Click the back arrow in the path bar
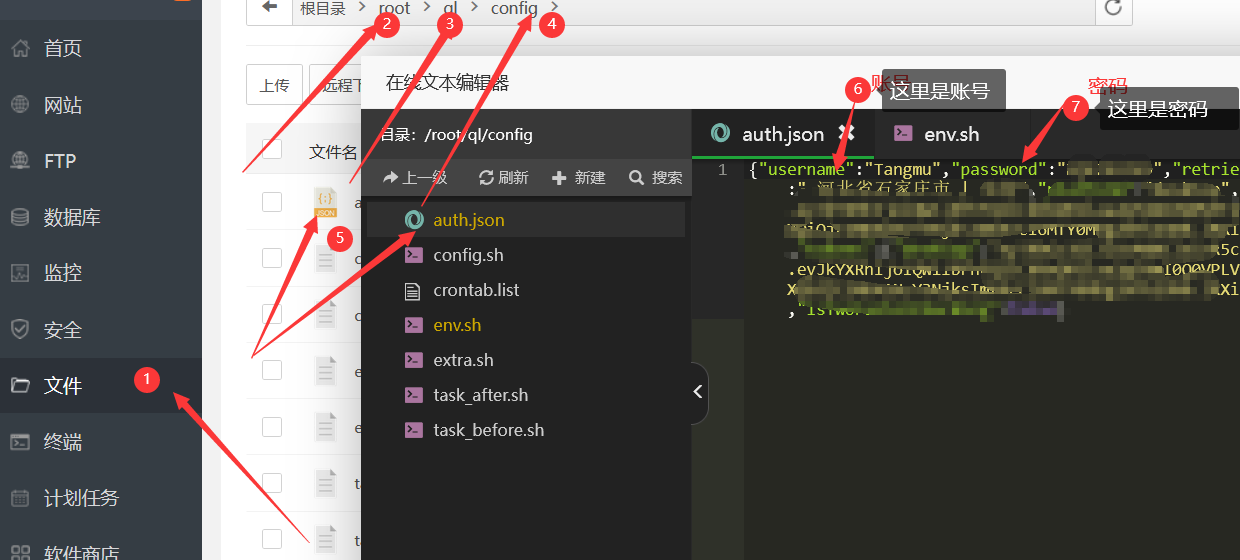This screenshot has width=1240, height=560. click(269, 8)
